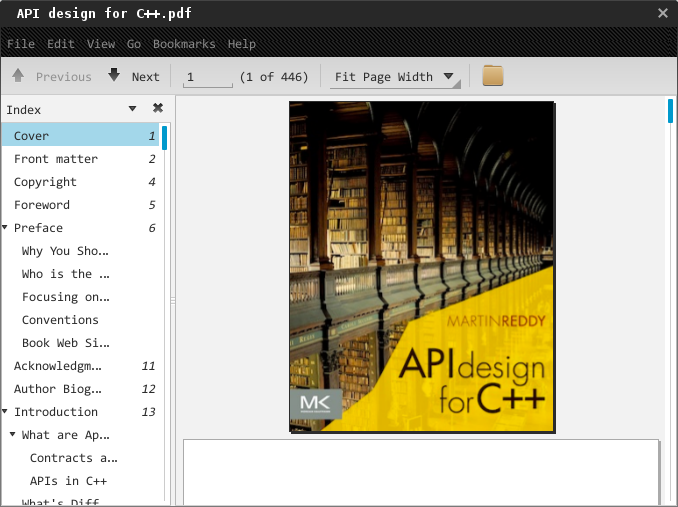Click the document vertical scrollbar thumb
The image size is (678, 507).
pyautogui.click(x=671, y=110)
